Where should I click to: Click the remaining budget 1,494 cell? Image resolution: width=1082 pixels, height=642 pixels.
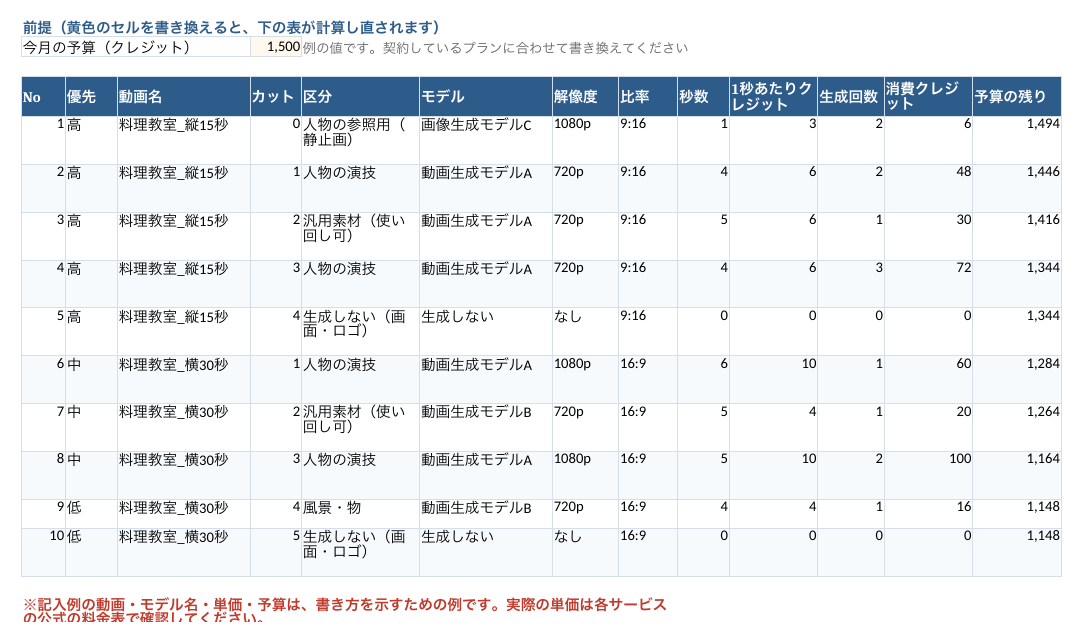(1016, 140)
